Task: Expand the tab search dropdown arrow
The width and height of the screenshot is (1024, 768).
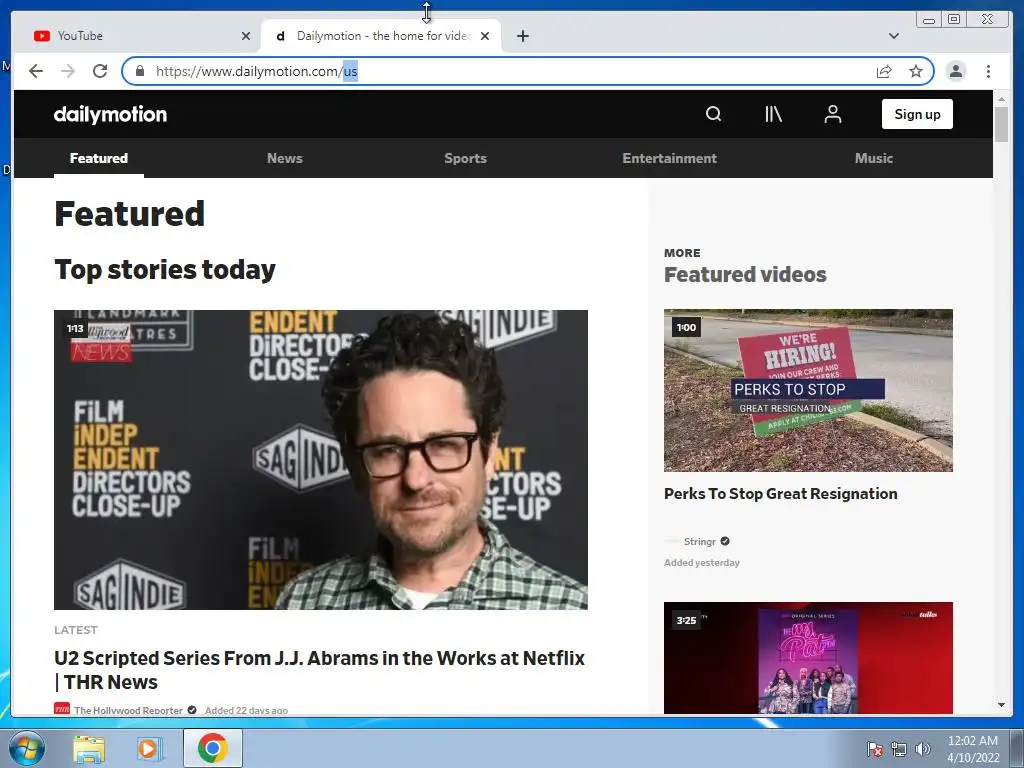Action: click(x=893, y=36)
